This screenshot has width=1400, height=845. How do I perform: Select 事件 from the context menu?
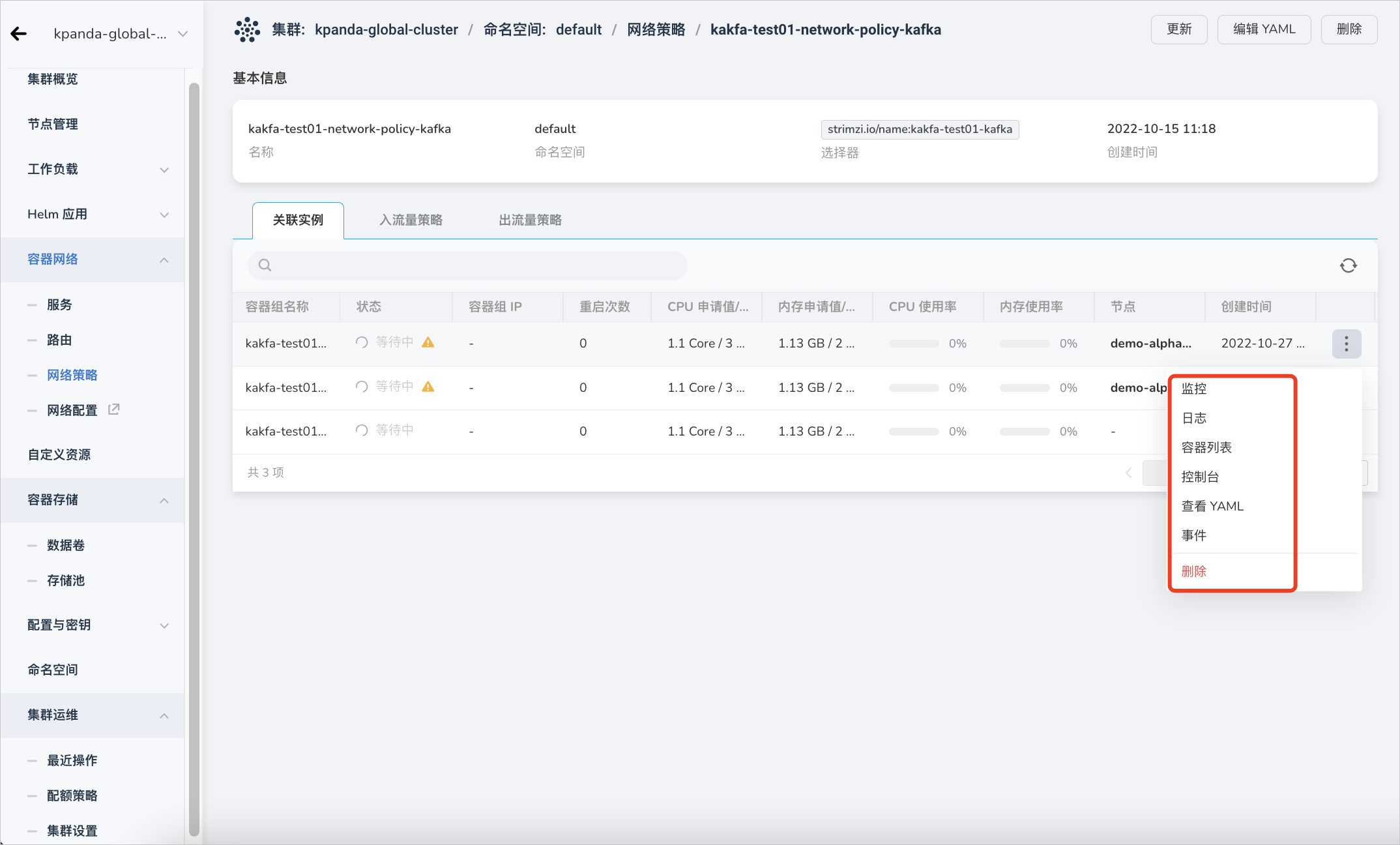1194,535
